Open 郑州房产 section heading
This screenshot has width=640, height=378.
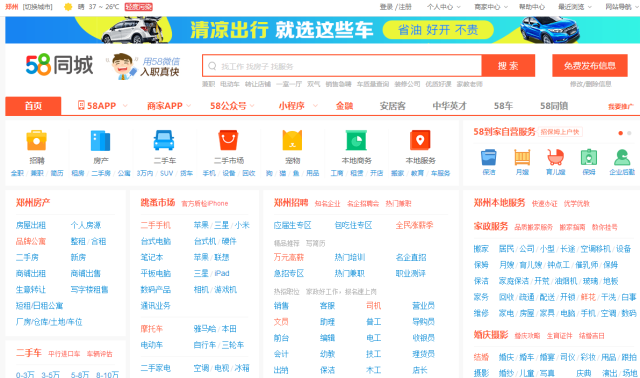coord(33,202)
